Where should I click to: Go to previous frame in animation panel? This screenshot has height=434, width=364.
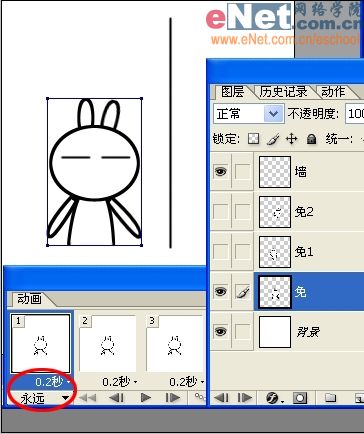[x=117, y=398]
